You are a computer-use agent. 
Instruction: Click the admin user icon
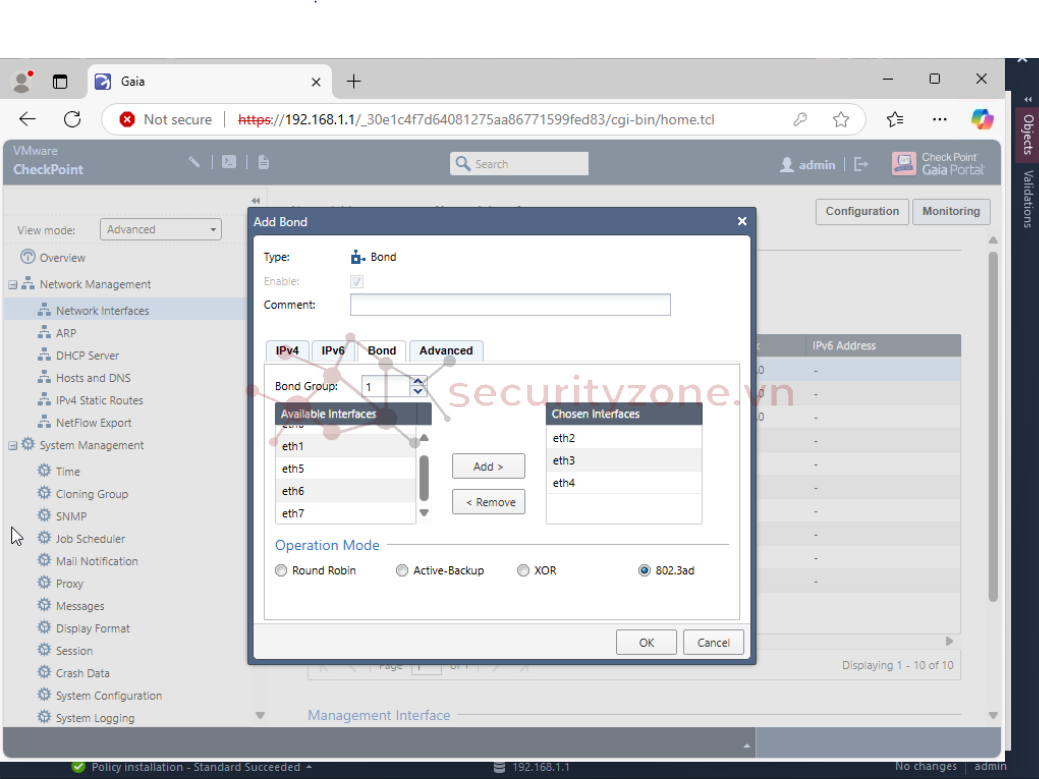coord(787,164)
